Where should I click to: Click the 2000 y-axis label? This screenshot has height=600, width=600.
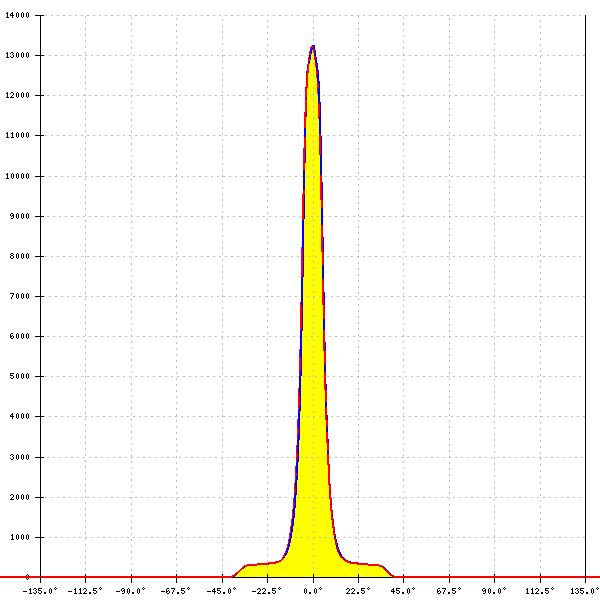tap(20, 497)
